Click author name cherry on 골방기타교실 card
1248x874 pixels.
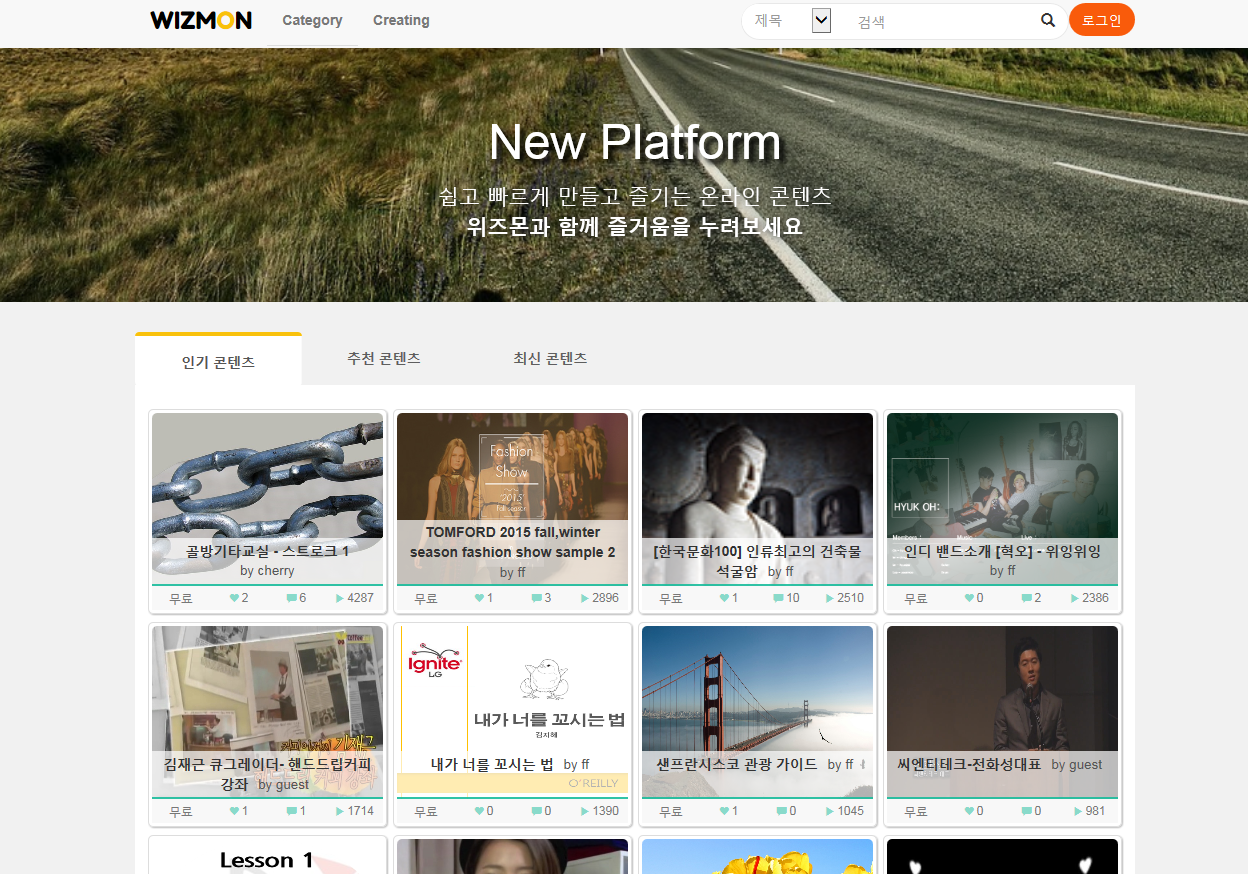(x=275, y=571)
